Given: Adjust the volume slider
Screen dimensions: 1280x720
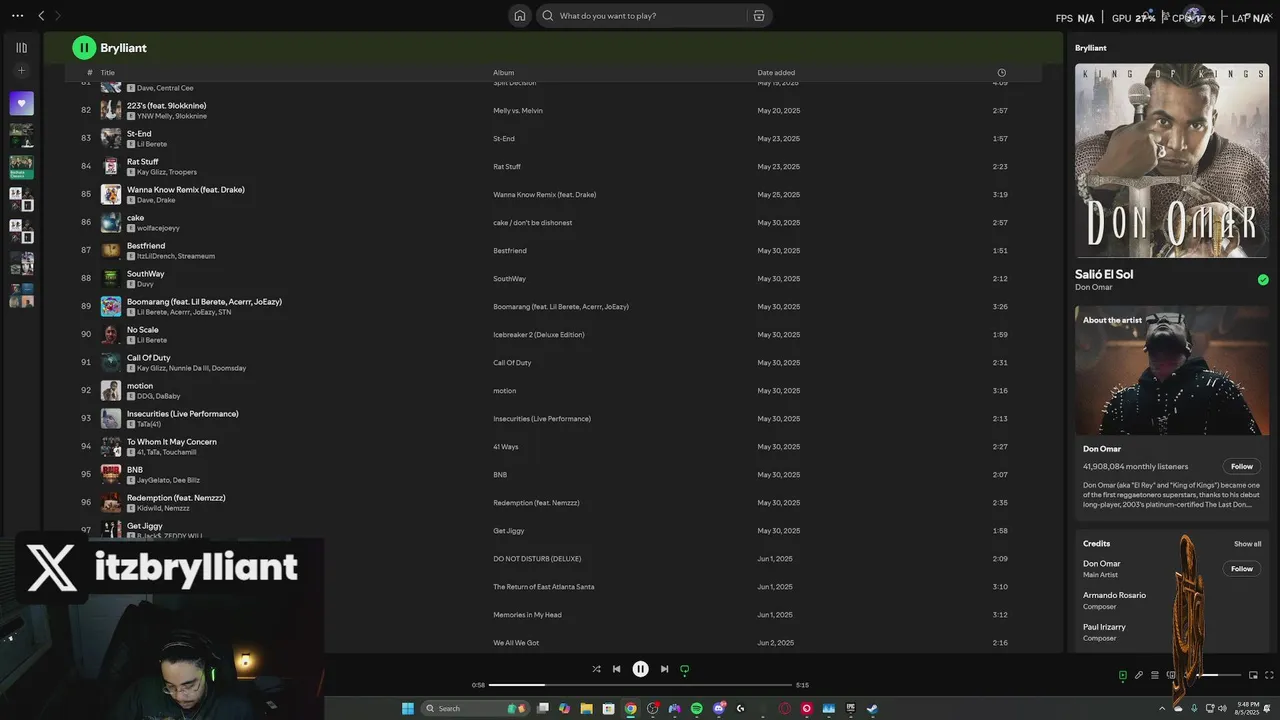Looking at the screenshot, I should pyautogui.click(x=1219, y=675).
